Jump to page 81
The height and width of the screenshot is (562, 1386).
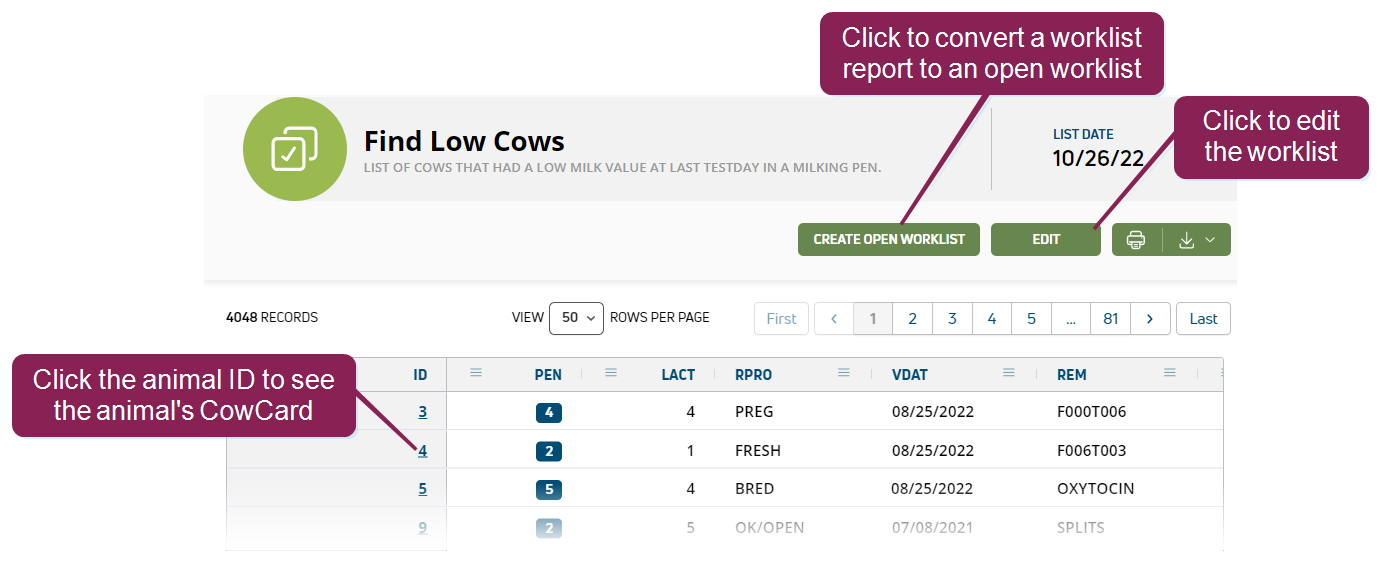[1110, 319]
